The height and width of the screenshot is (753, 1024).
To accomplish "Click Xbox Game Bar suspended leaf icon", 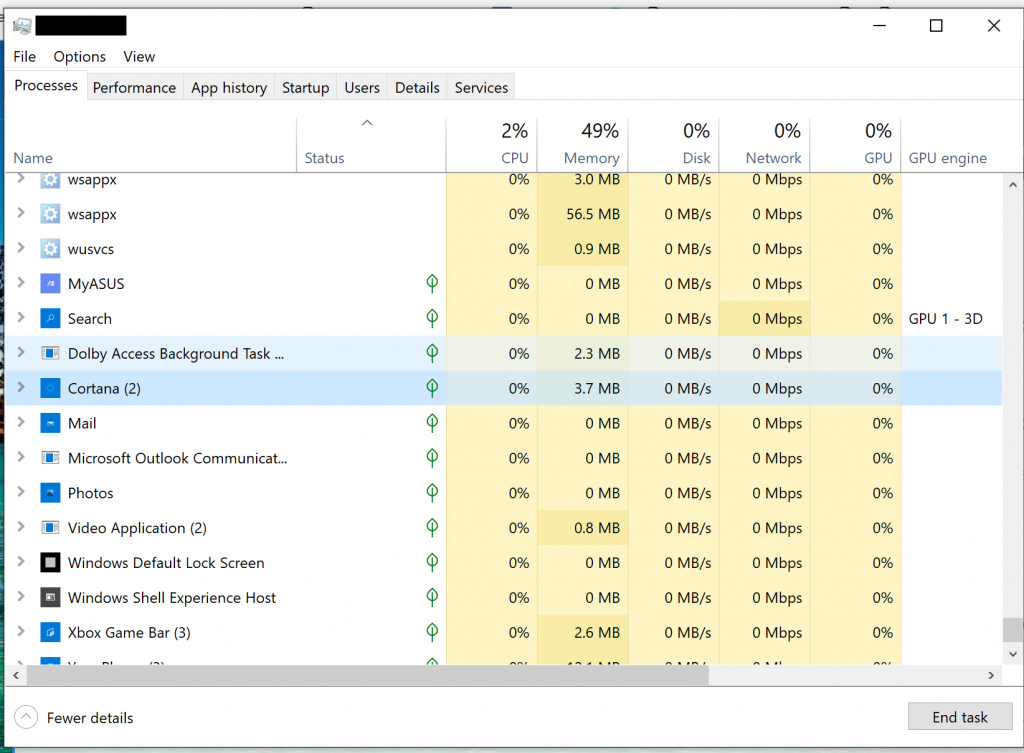I will (x=432, y=632).
